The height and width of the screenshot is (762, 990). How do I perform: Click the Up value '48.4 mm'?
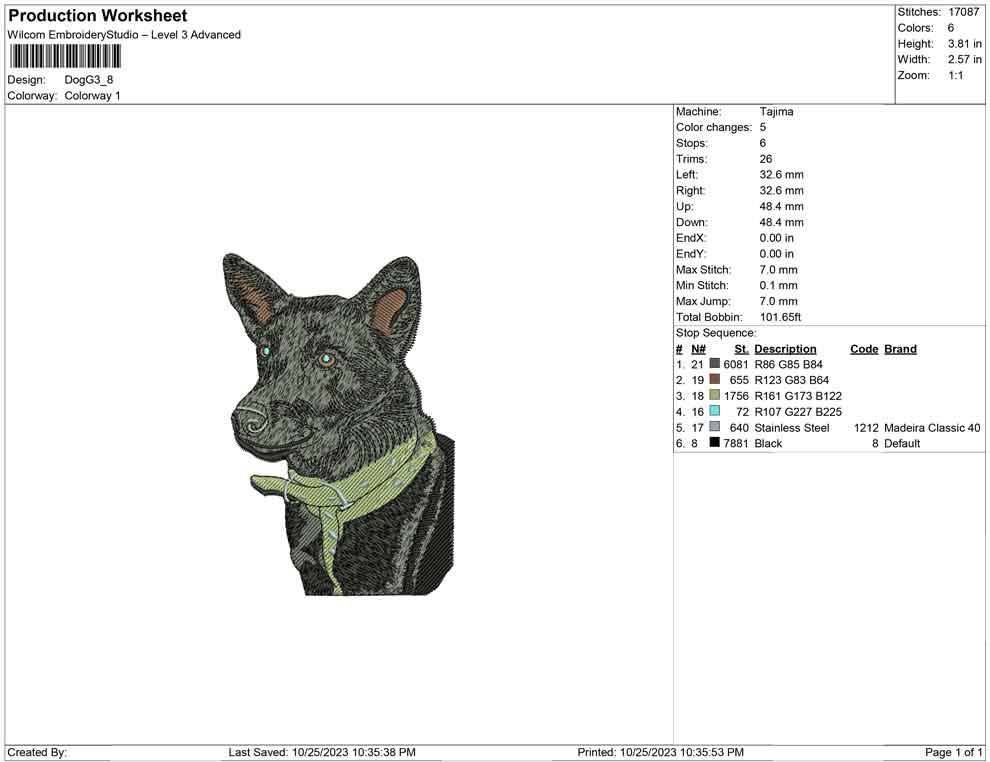click(x=782, y=206)
